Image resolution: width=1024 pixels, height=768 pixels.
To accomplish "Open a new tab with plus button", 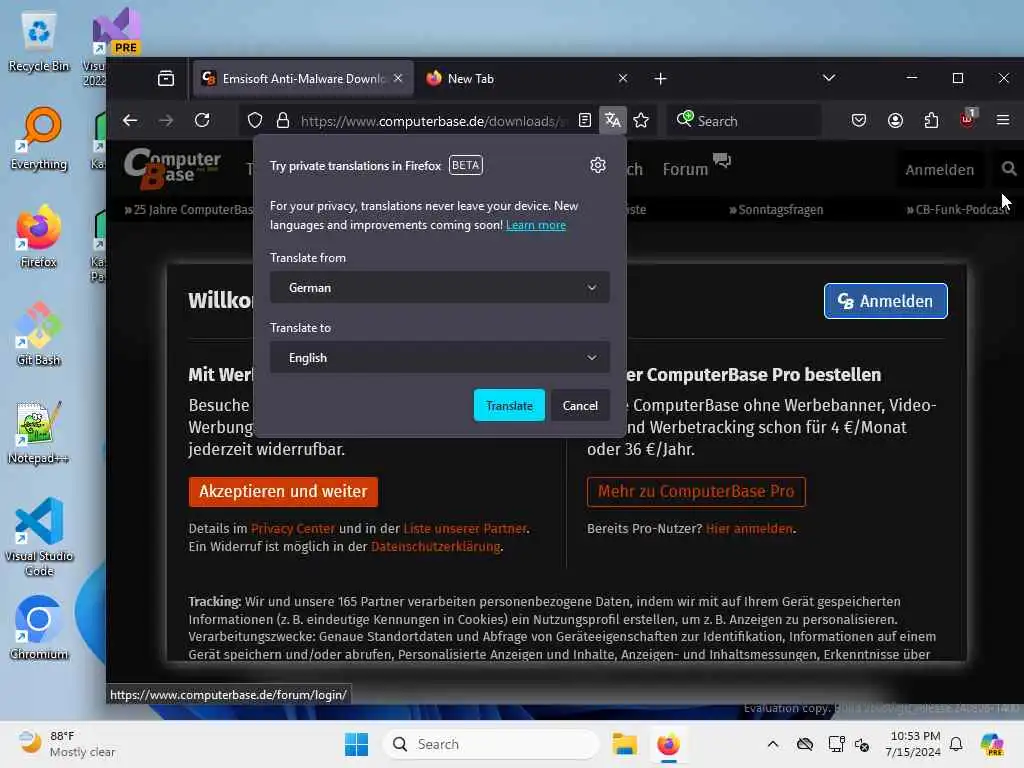I will coord(660,78).
